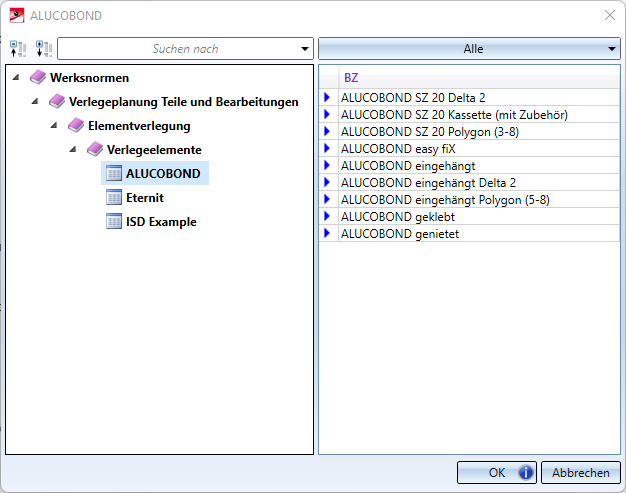The image size is (626, 493).
Task: Collapse Verlegeplanung Teile und Bearbeitungen node
Action: [x=35, y=101]
